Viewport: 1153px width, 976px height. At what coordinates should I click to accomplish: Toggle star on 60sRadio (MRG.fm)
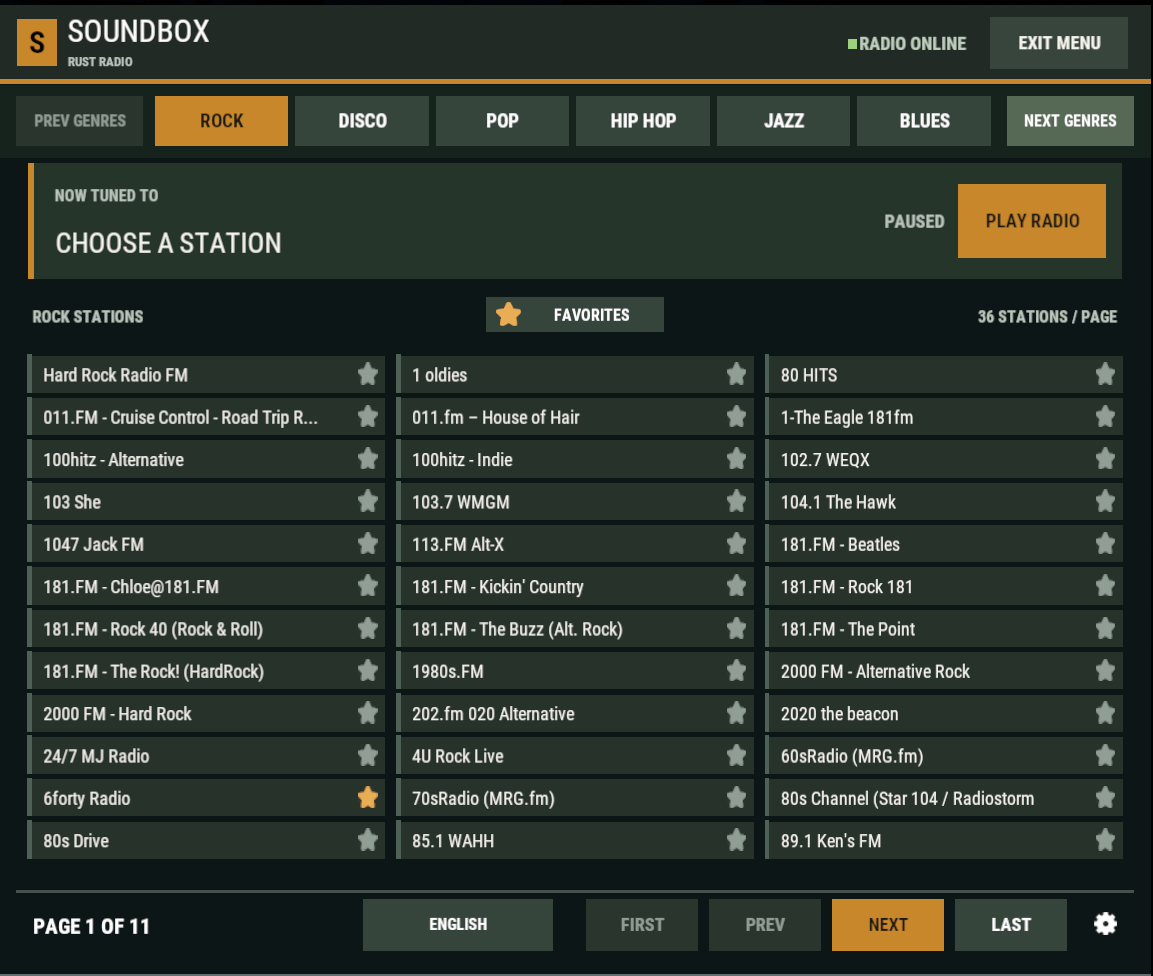1105,755
